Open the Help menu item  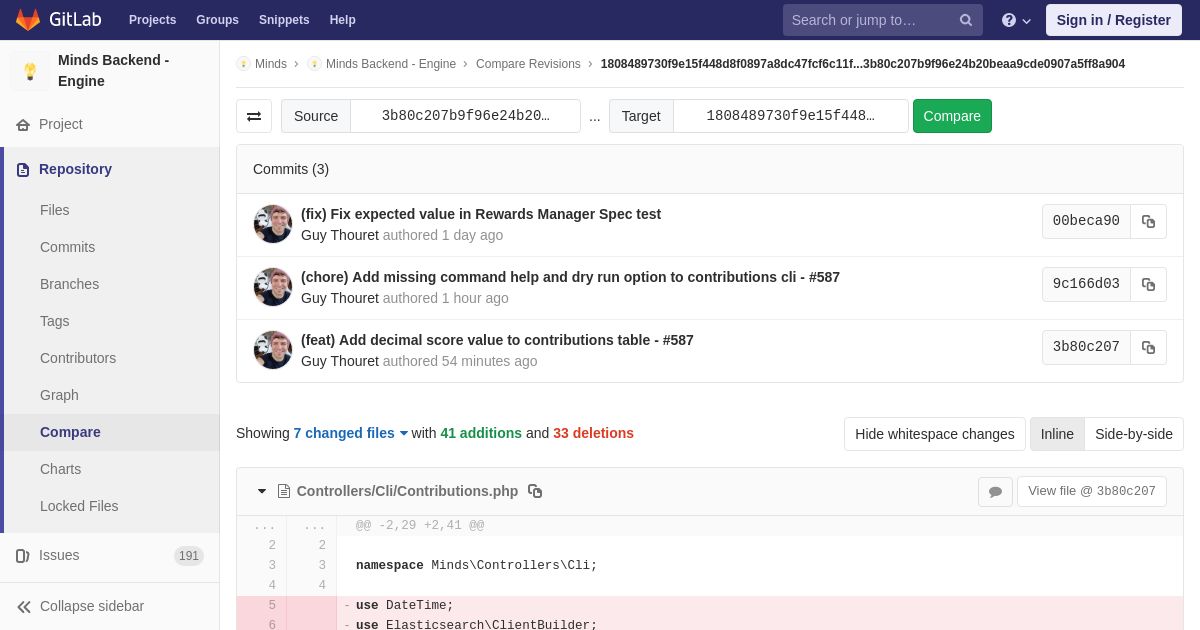point(343,20)
